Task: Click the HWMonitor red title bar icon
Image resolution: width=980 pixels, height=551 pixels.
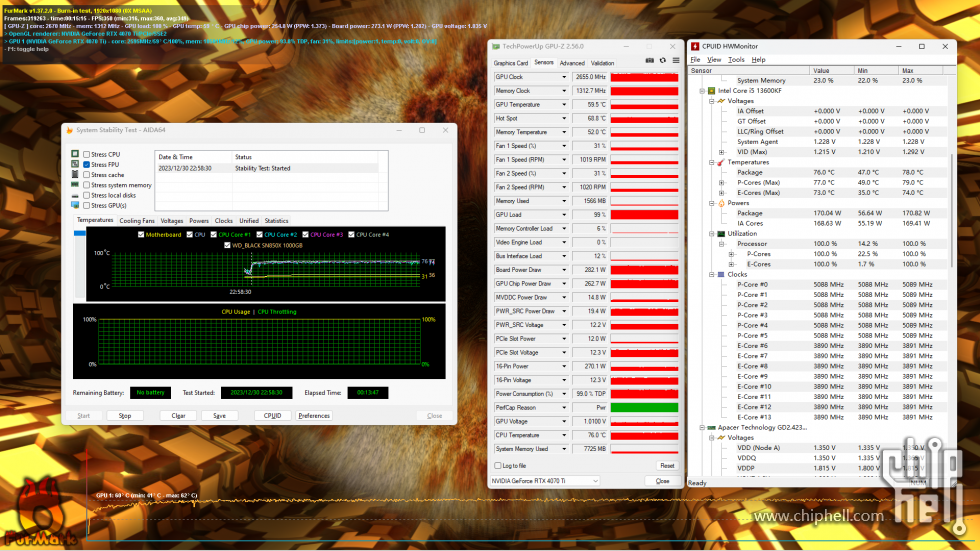Action: (x=695, y=46)
